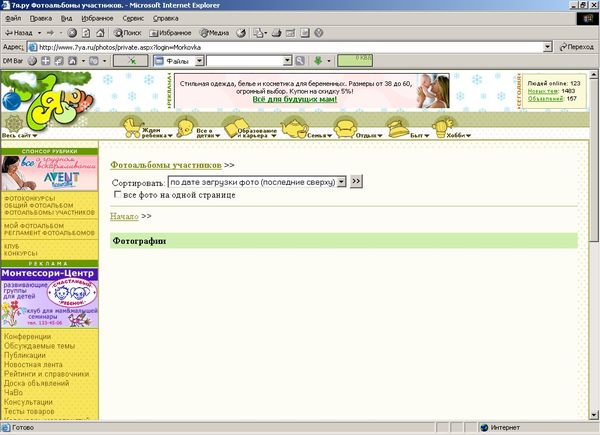Expand the address bar URL dropdown
Screen dimensions: 600x435
546,47
